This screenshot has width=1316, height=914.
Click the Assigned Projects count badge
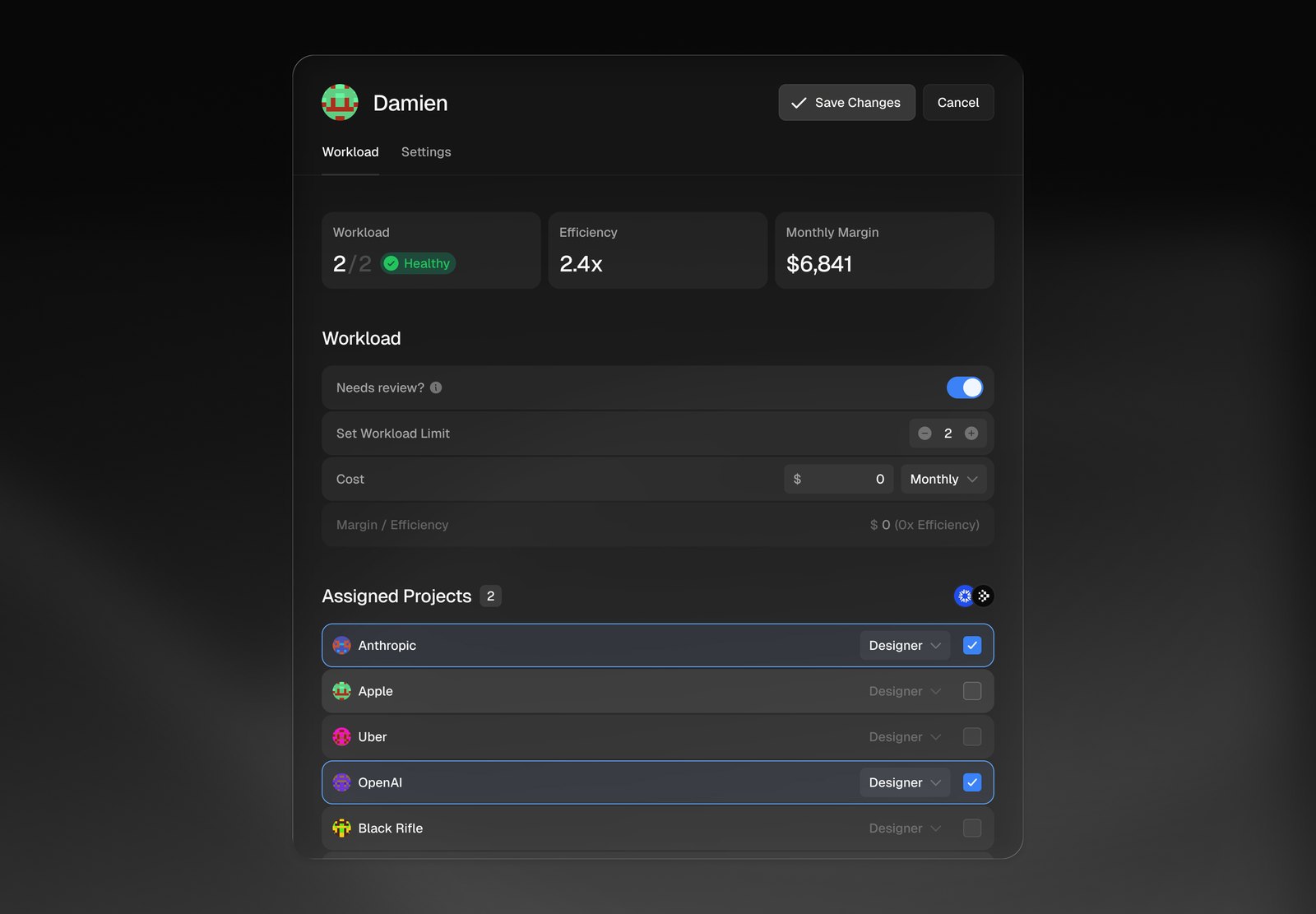(x=490, y=596)
